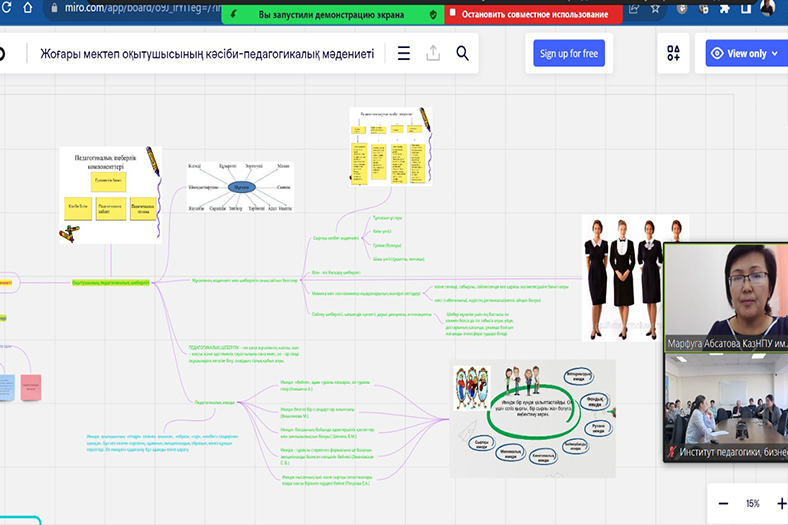The height and width of the screenshot is (525, 788).
Task: Stop screen sharing via red banner button
Action: coord(533,15)
